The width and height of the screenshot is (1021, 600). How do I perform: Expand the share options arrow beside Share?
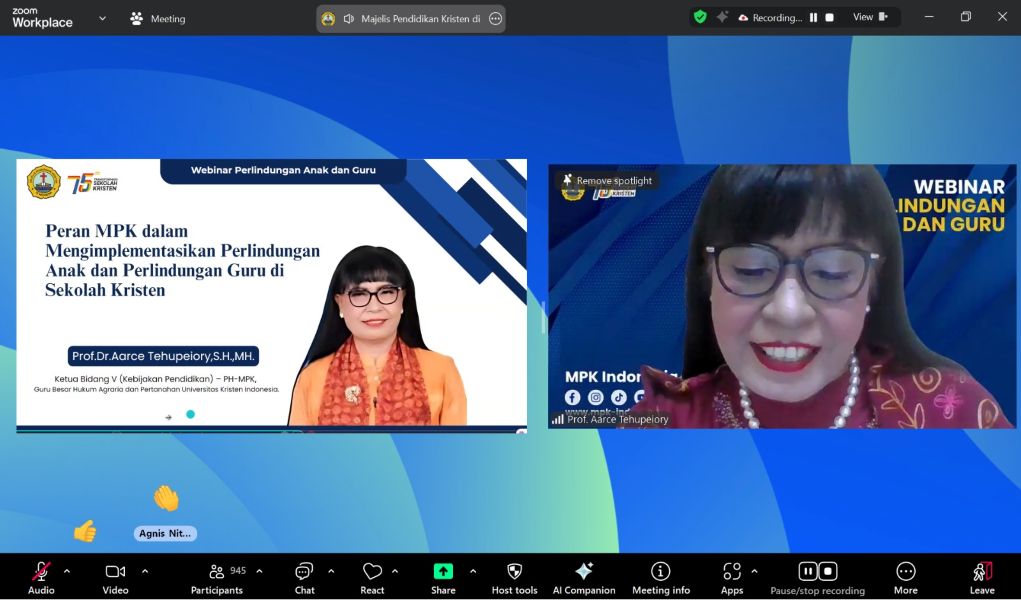(473, 571)
